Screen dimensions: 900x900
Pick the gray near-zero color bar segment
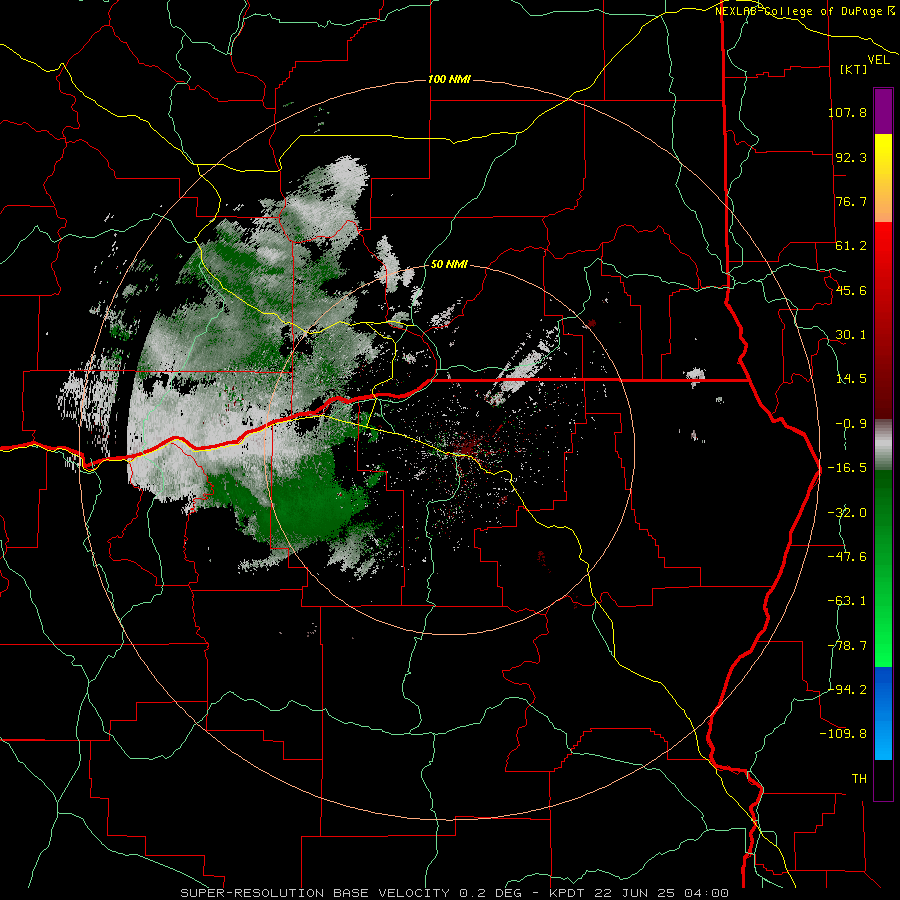pos(883,445)
